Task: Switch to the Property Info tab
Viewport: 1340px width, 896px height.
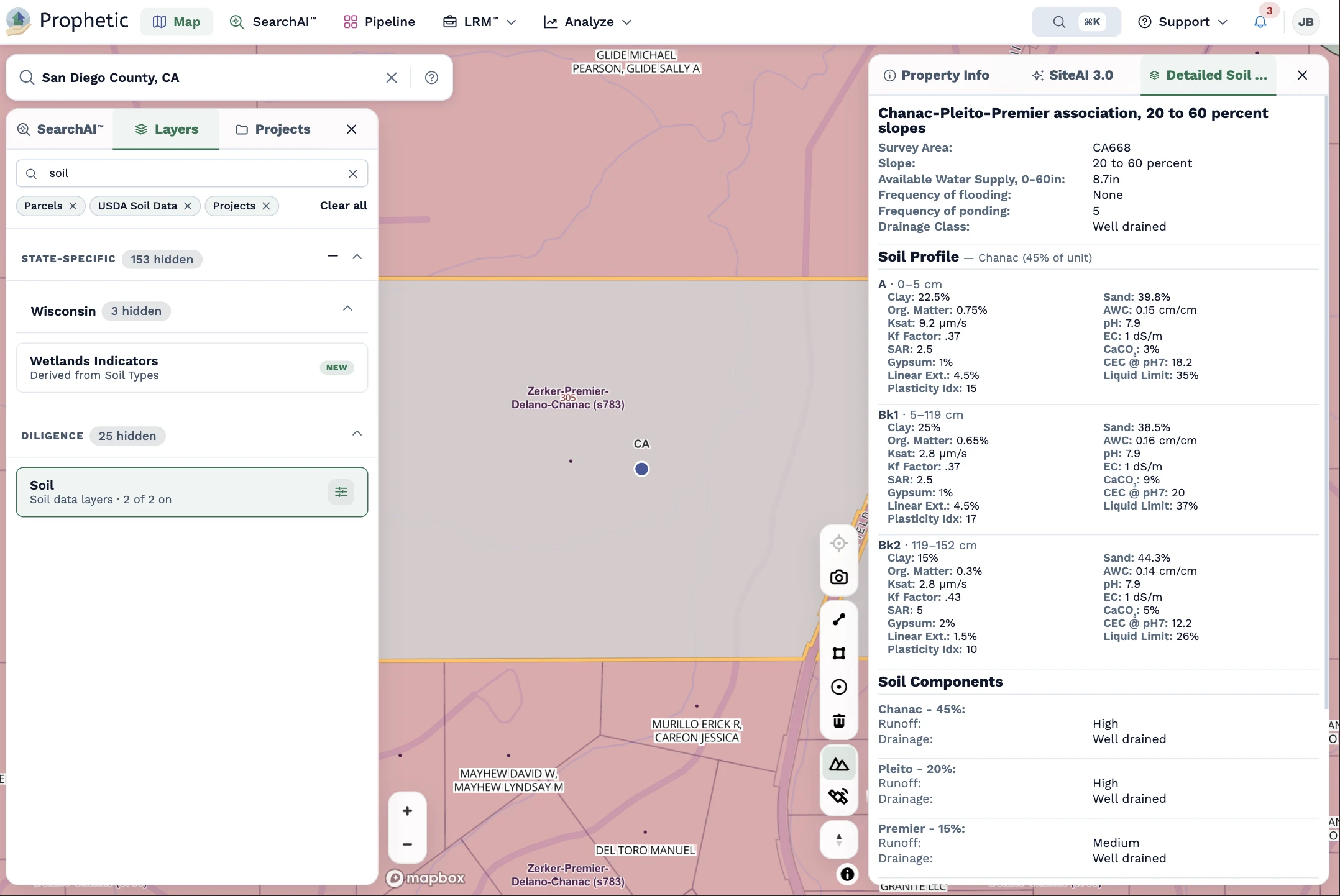Action: point(936,75)
